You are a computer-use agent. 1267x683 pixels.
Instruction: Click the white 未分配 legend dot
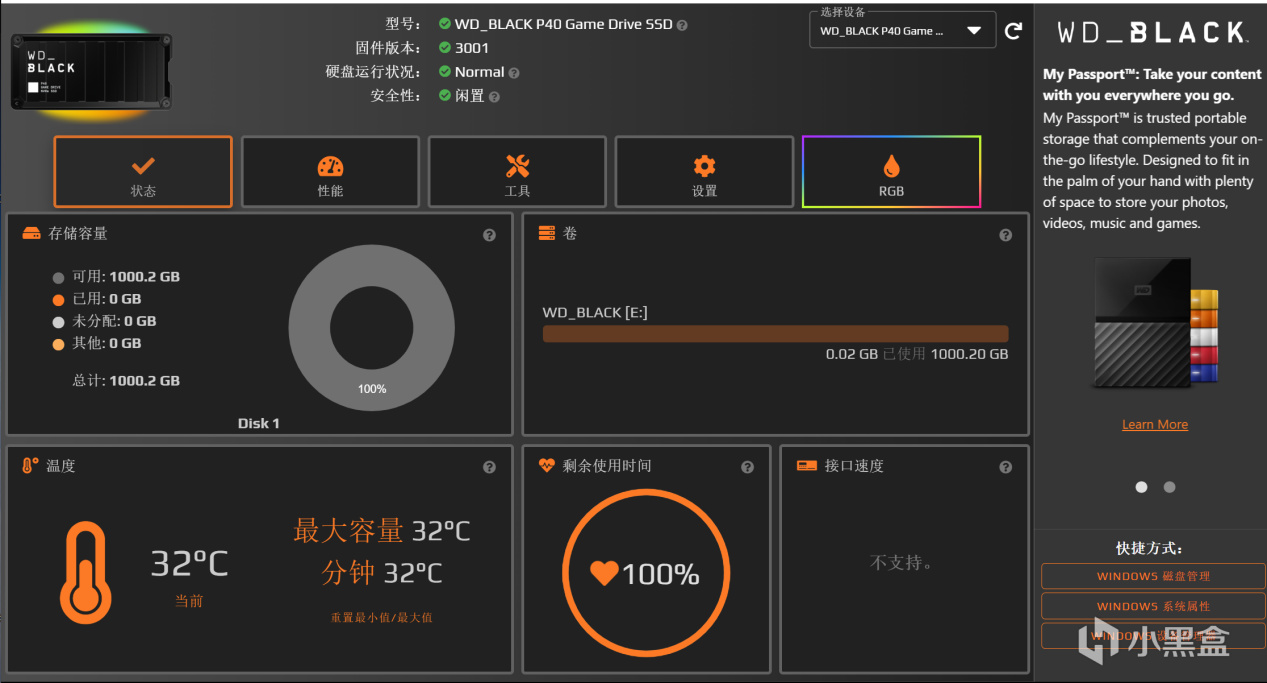click(x=59, y=321)
